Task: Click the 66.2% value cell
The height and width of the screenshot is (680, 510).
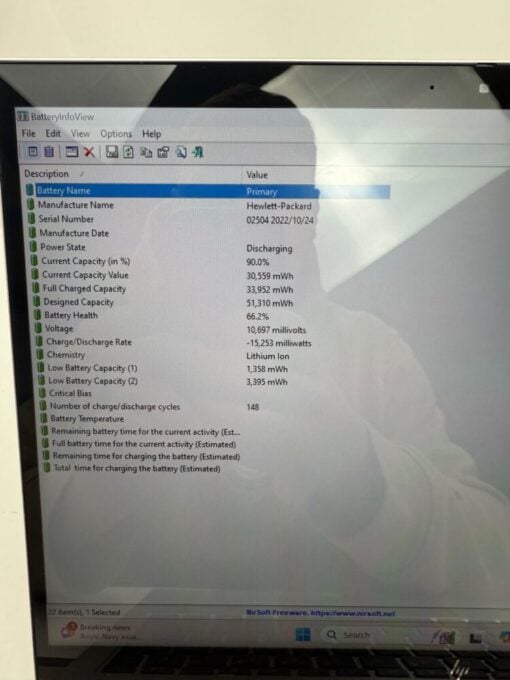Action: 258,316
